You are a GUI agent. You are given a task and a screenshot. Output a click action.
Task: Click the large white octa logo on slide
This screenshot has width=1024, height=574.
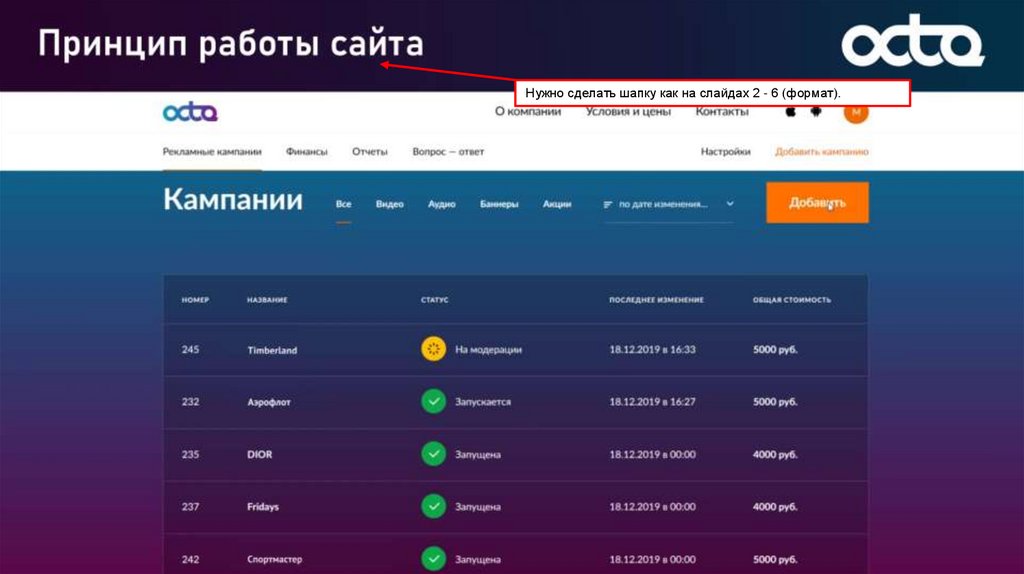point(912,40)
